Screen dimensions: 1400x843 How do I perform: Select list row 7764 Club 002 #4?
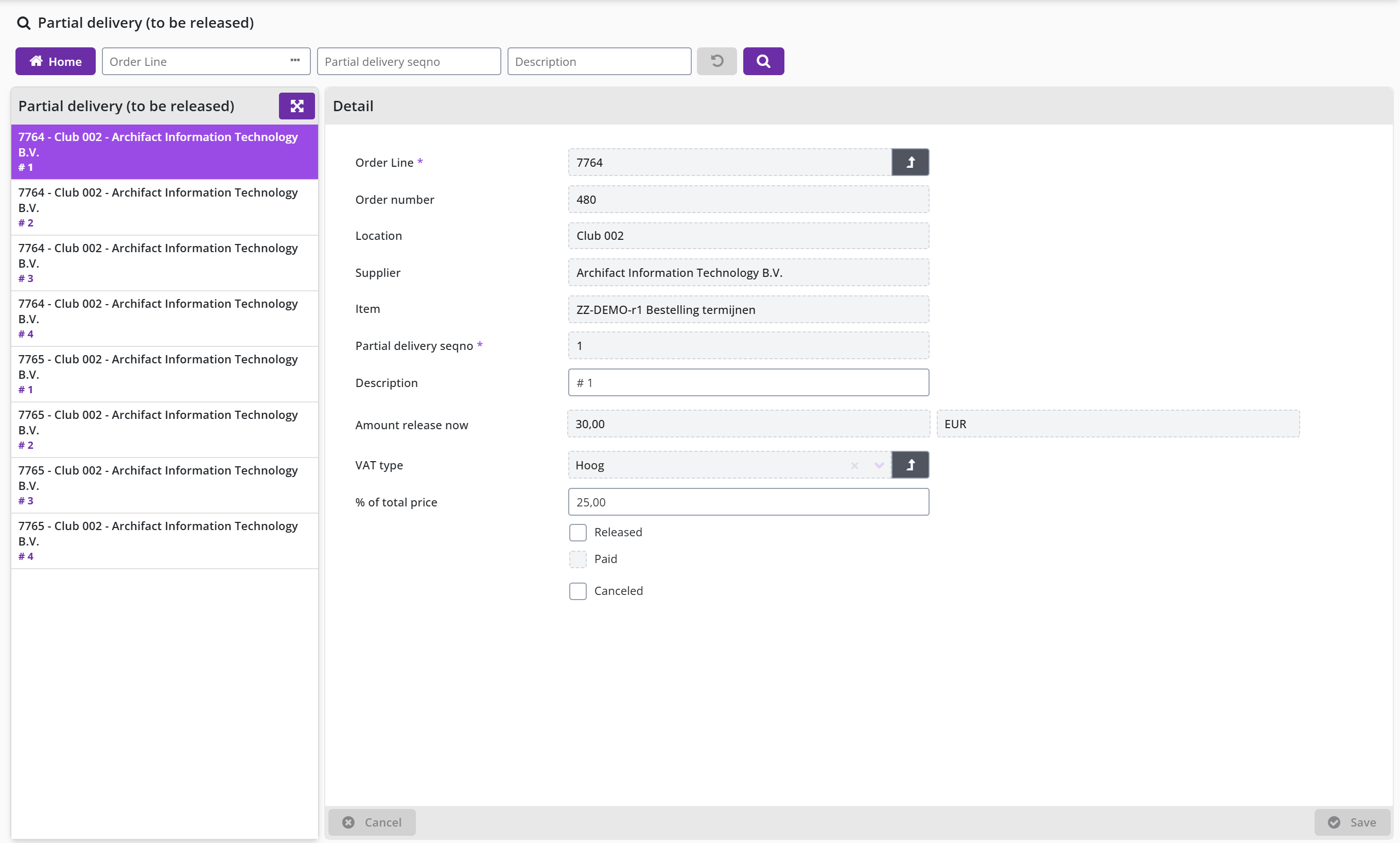coord(165,319)
